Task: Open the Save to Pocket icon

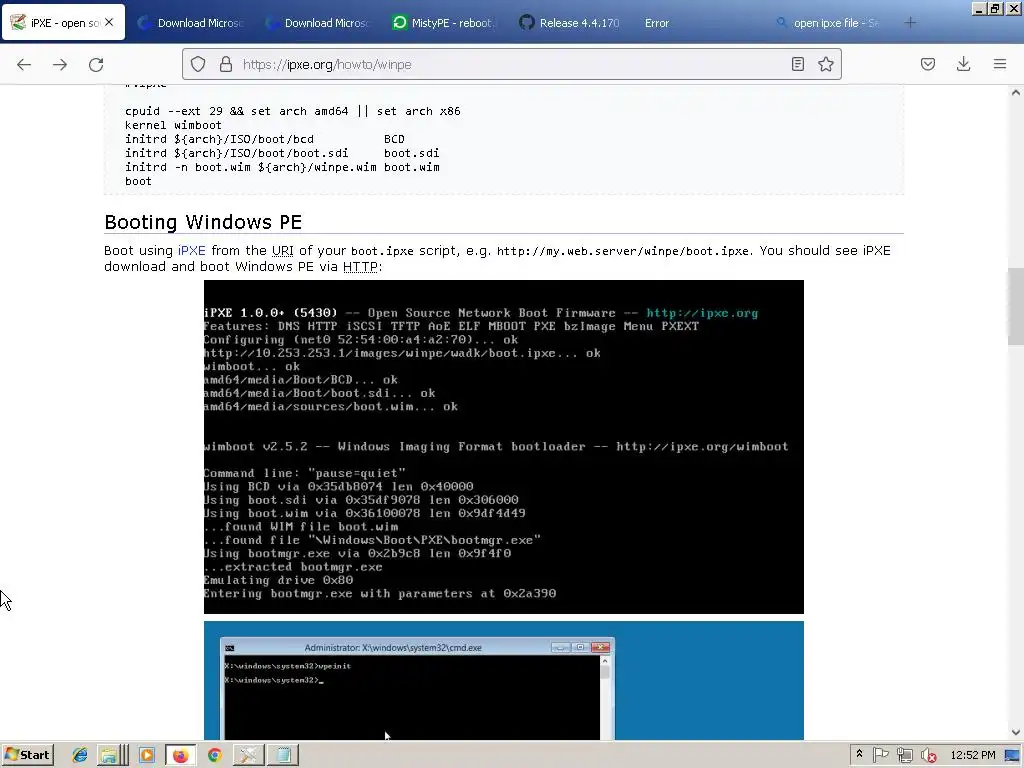Action: pyautogui.click(x=928, y=64)
